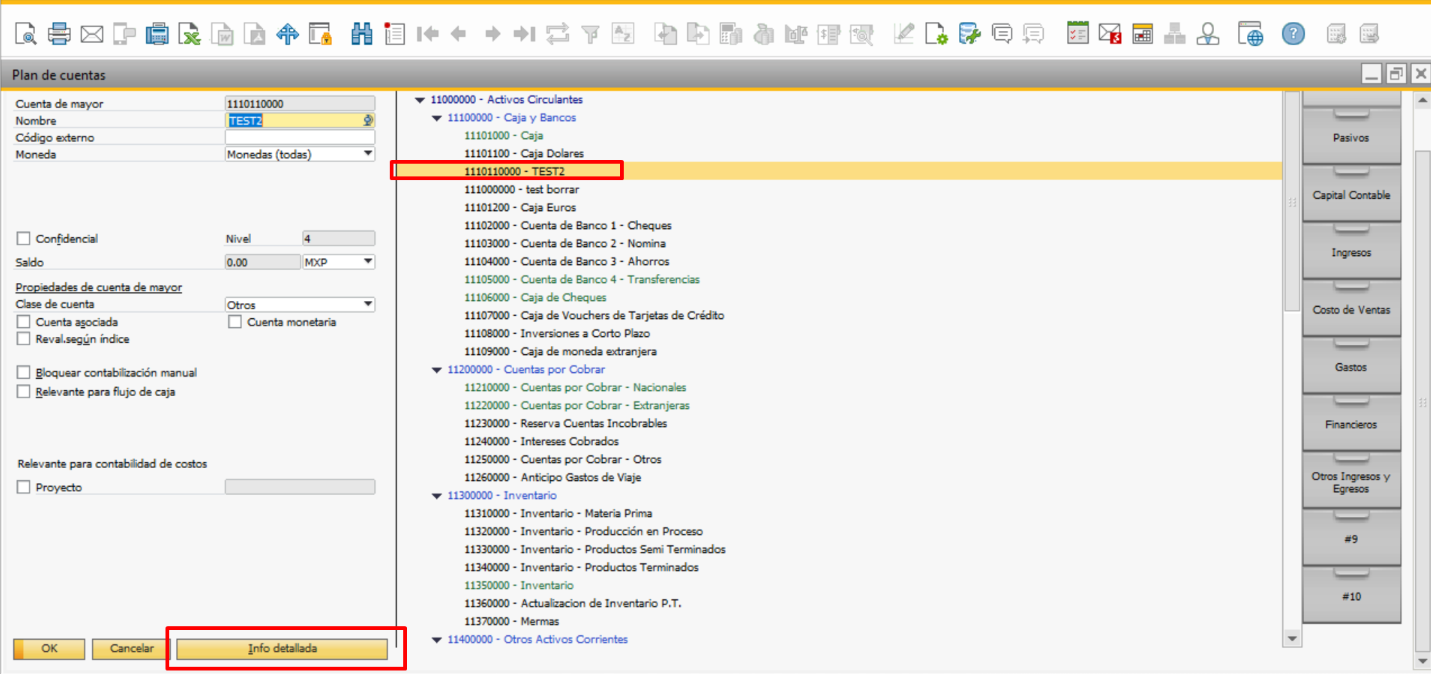Screen dimensions: 1431x675
Task: Open the browser globe icon
Action: tap(1250, 34)
